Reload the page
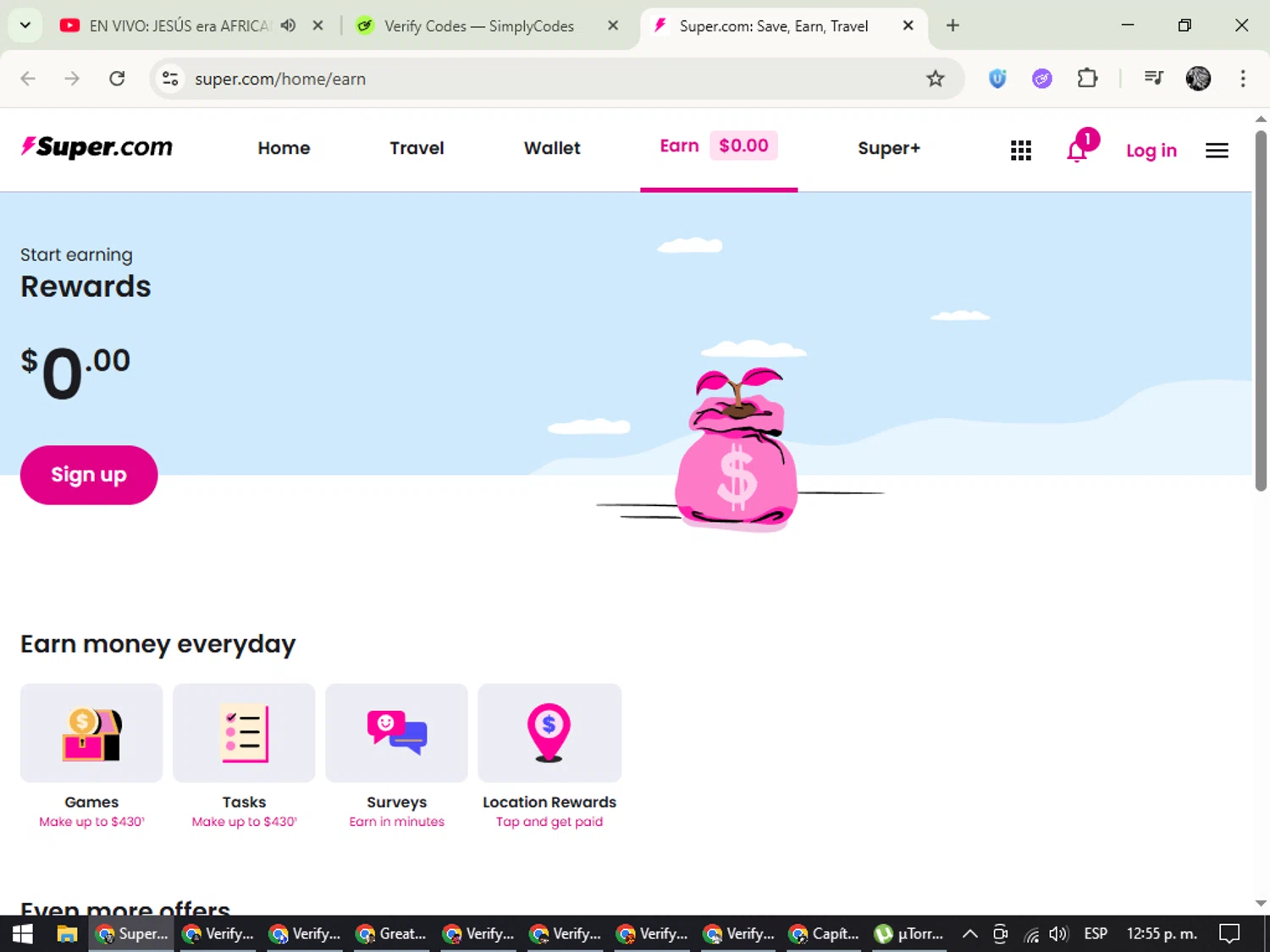The image size is (1270, 952). [x=117, y=79]
